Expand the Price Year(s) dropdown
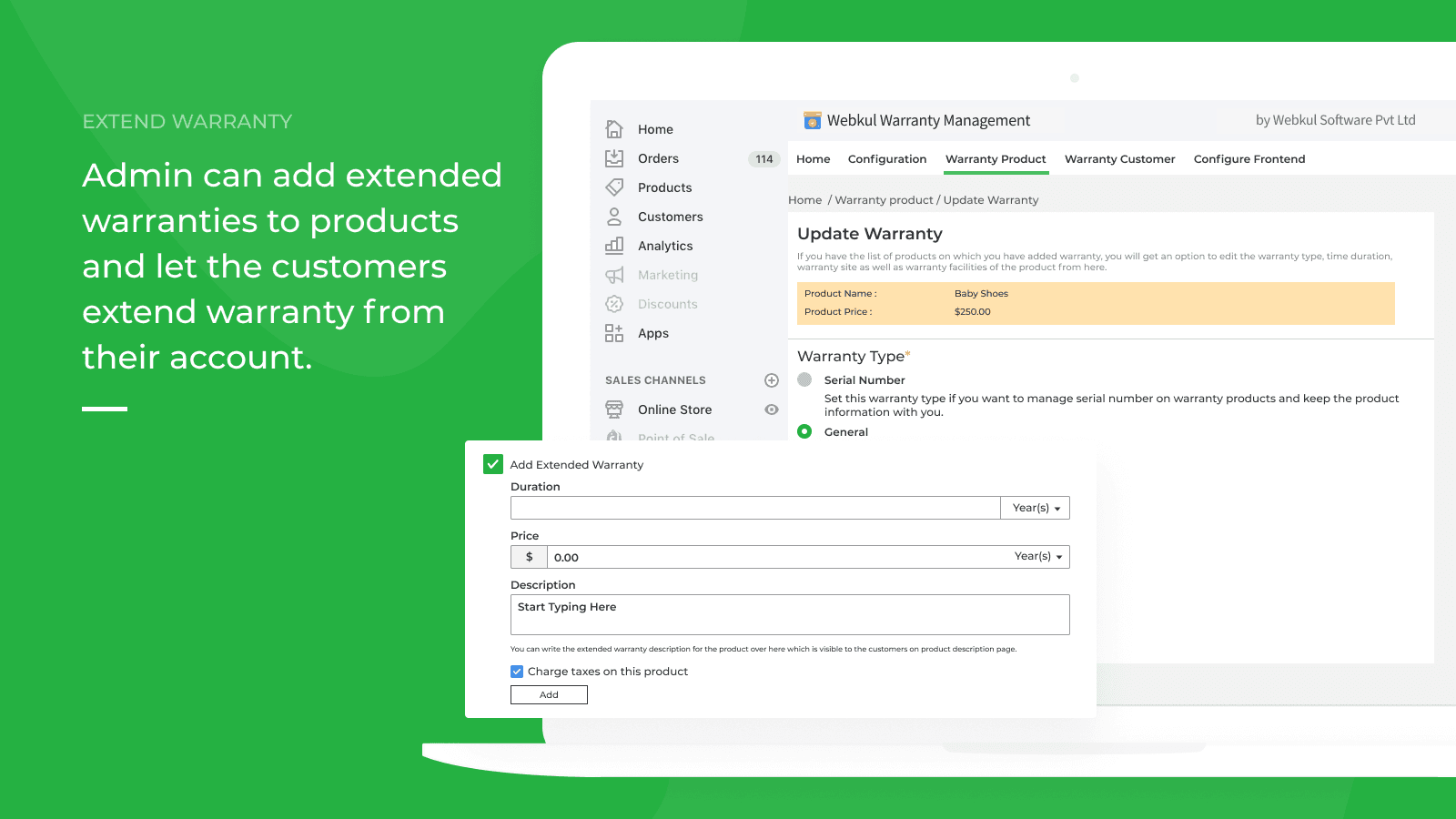 pyautogui.click(x=1038, y=556)
